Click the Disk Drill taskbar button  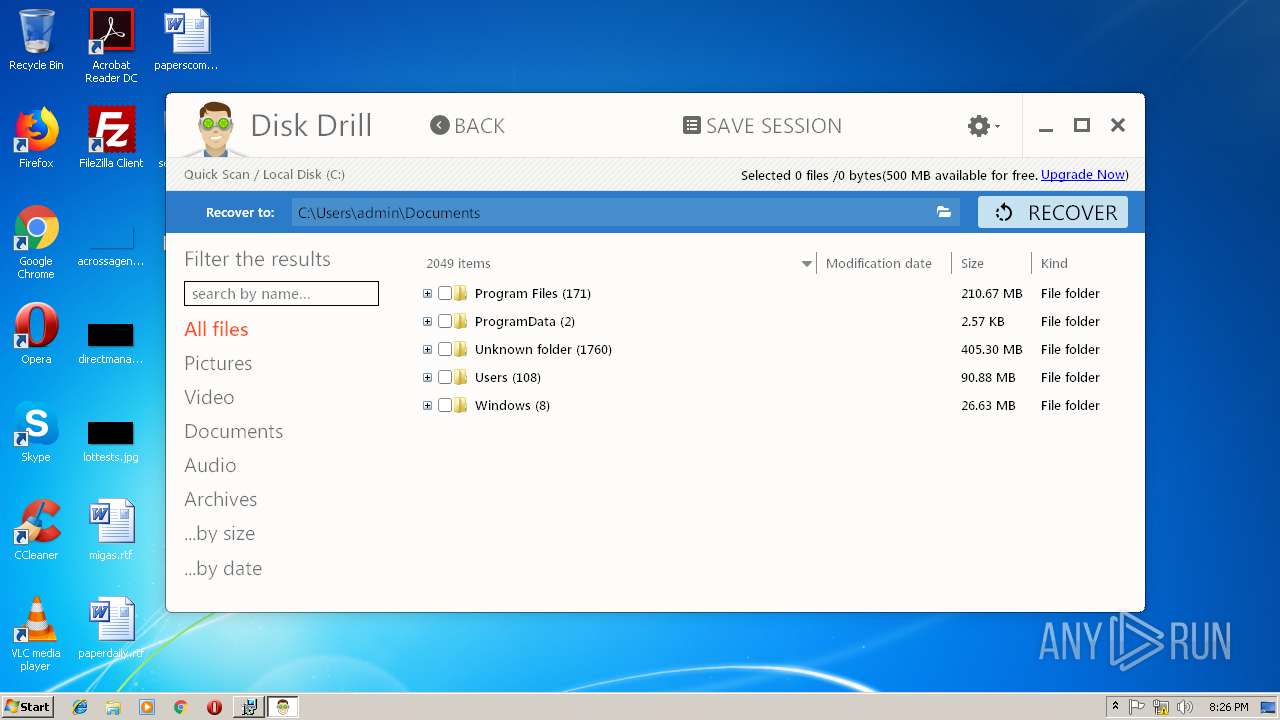coord(283,707)
